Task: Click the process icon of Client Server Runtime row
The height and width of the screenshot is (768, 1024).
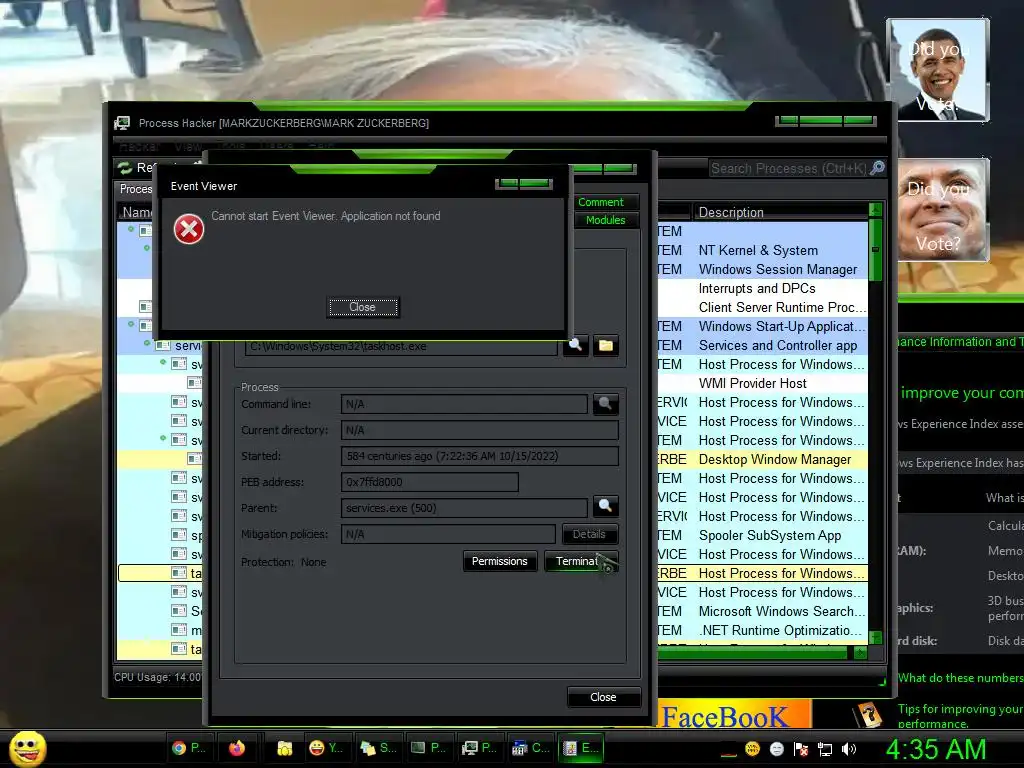Action: click(146, 306)
